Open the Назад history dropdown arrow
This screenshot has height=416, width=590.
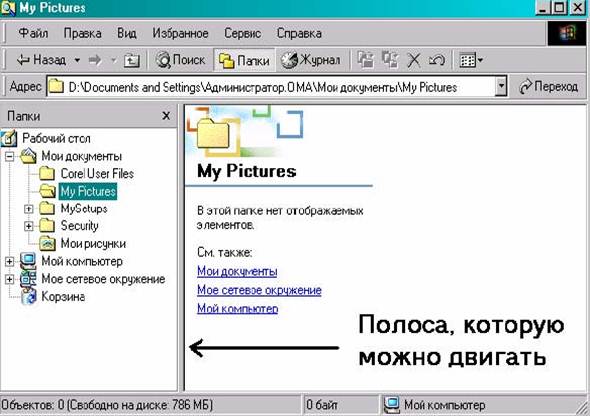[77, 60]
